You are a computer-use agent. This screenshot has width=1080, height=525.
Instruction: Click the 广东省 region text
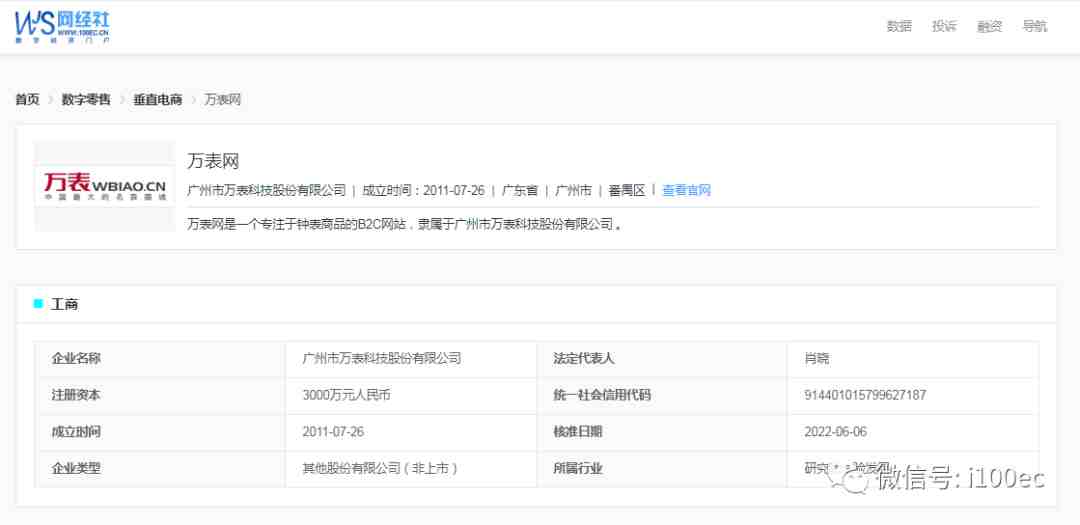(x=519, y=190)
